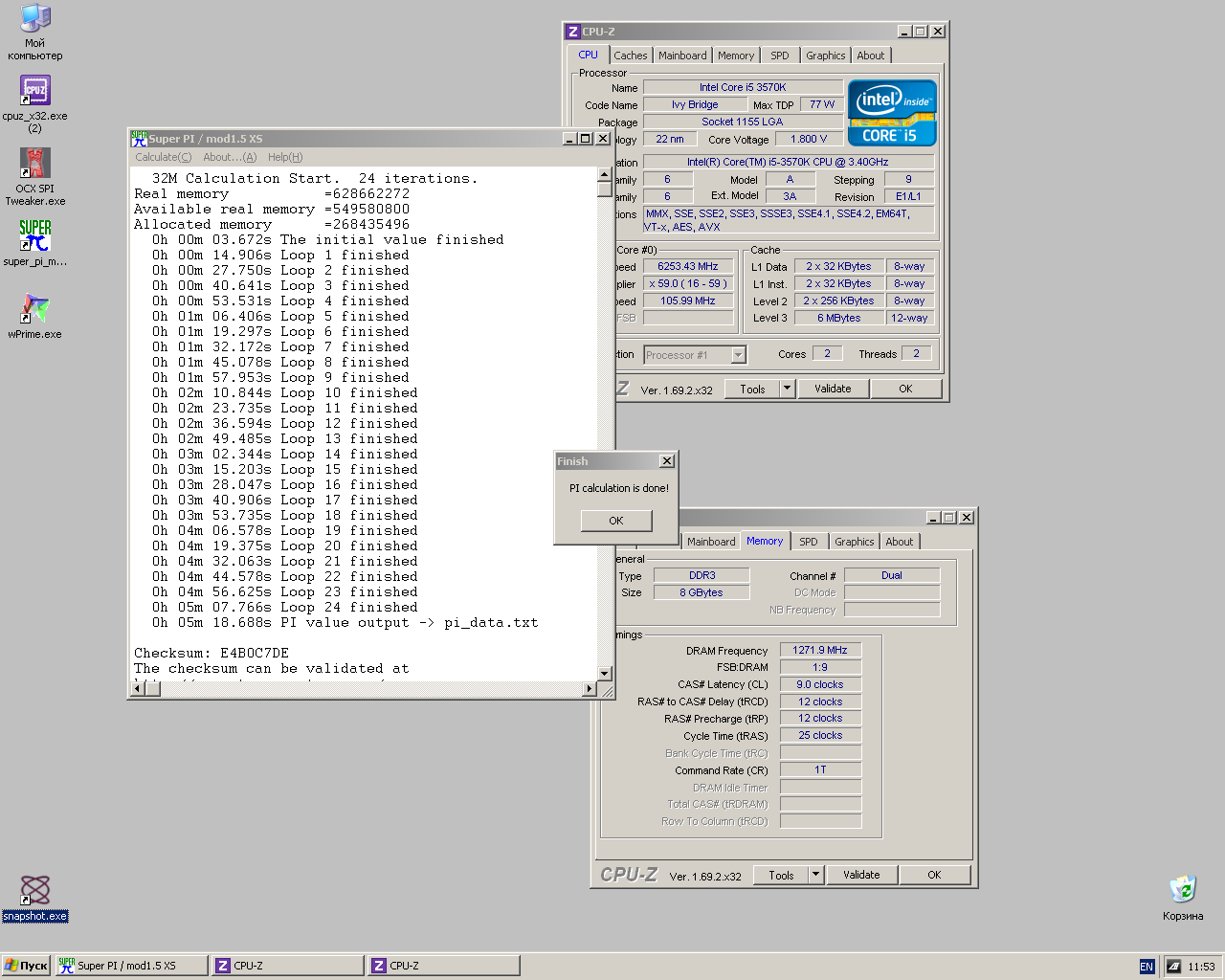Switch to Mainboard tab in lower CPU-Z

click(711, 542)
